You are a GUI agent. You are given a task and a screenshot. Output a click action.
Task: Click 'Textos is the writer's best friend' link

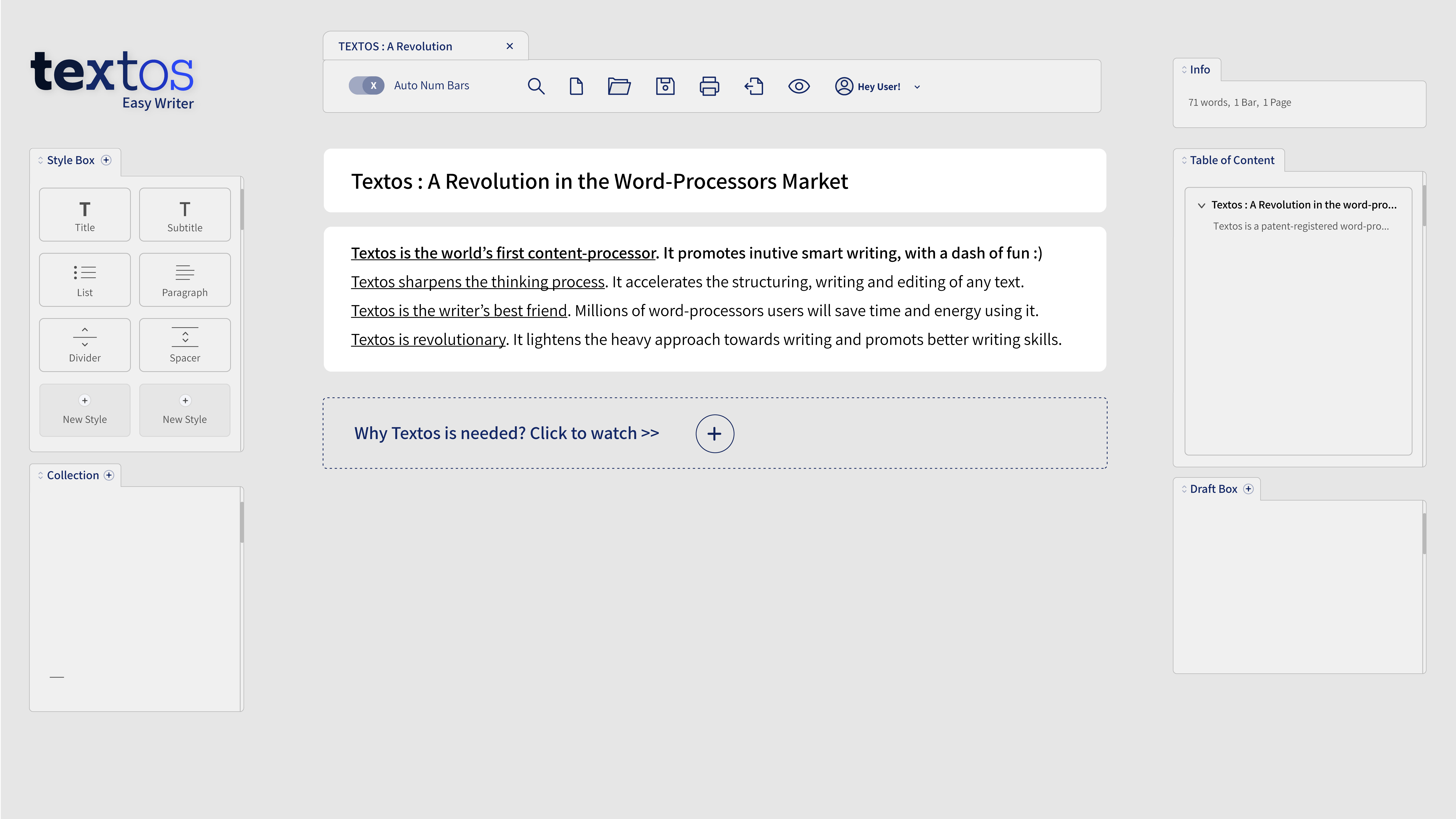click(459, 311)
